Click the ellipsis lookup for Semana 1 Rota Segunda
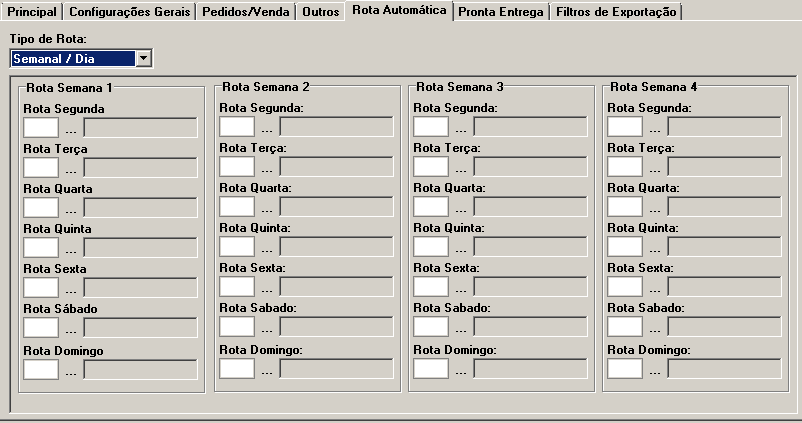Image resolution: width=802 pixels, height=423 pixels. [70, 129]
